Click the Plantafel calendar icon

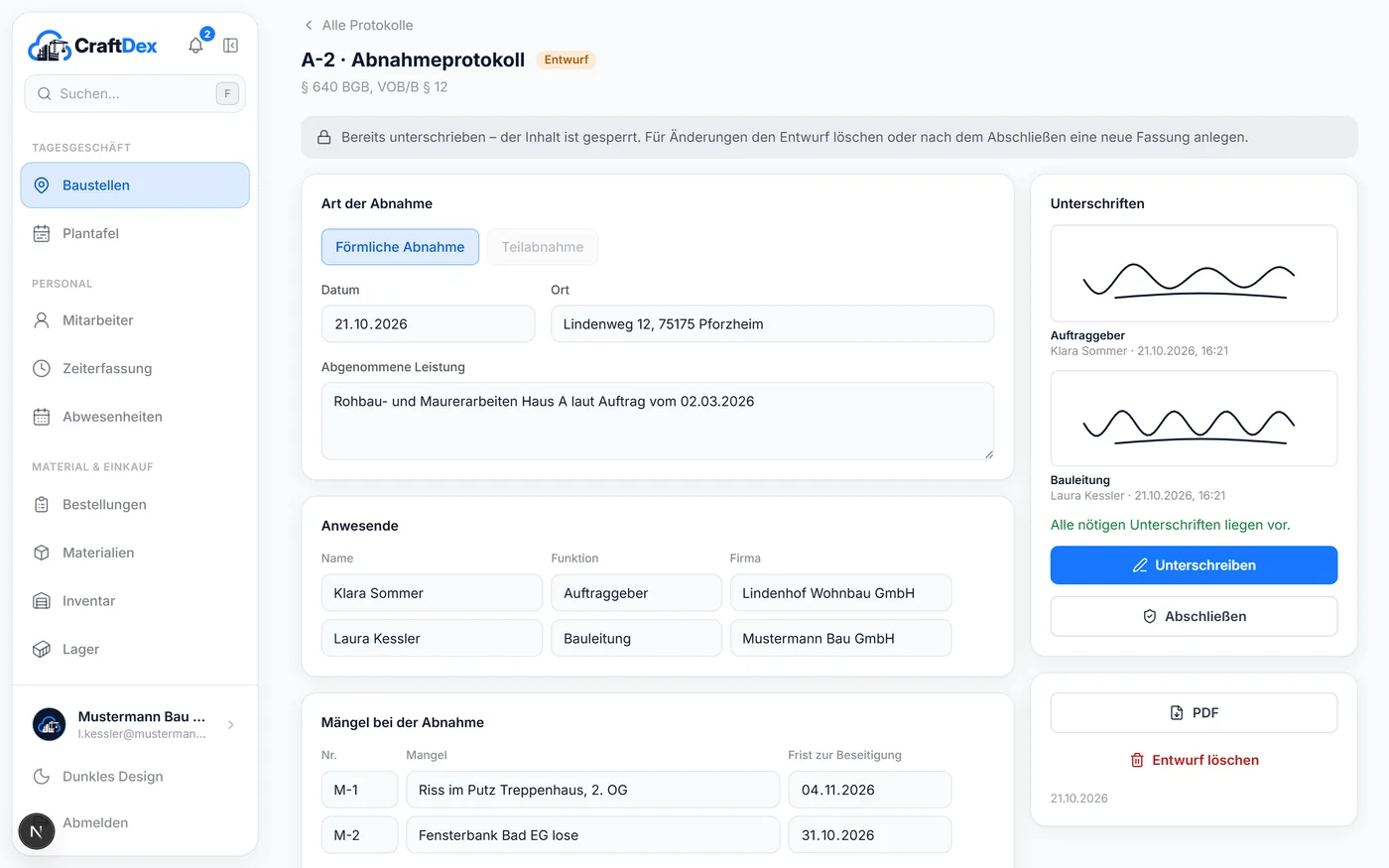[42, 234]
